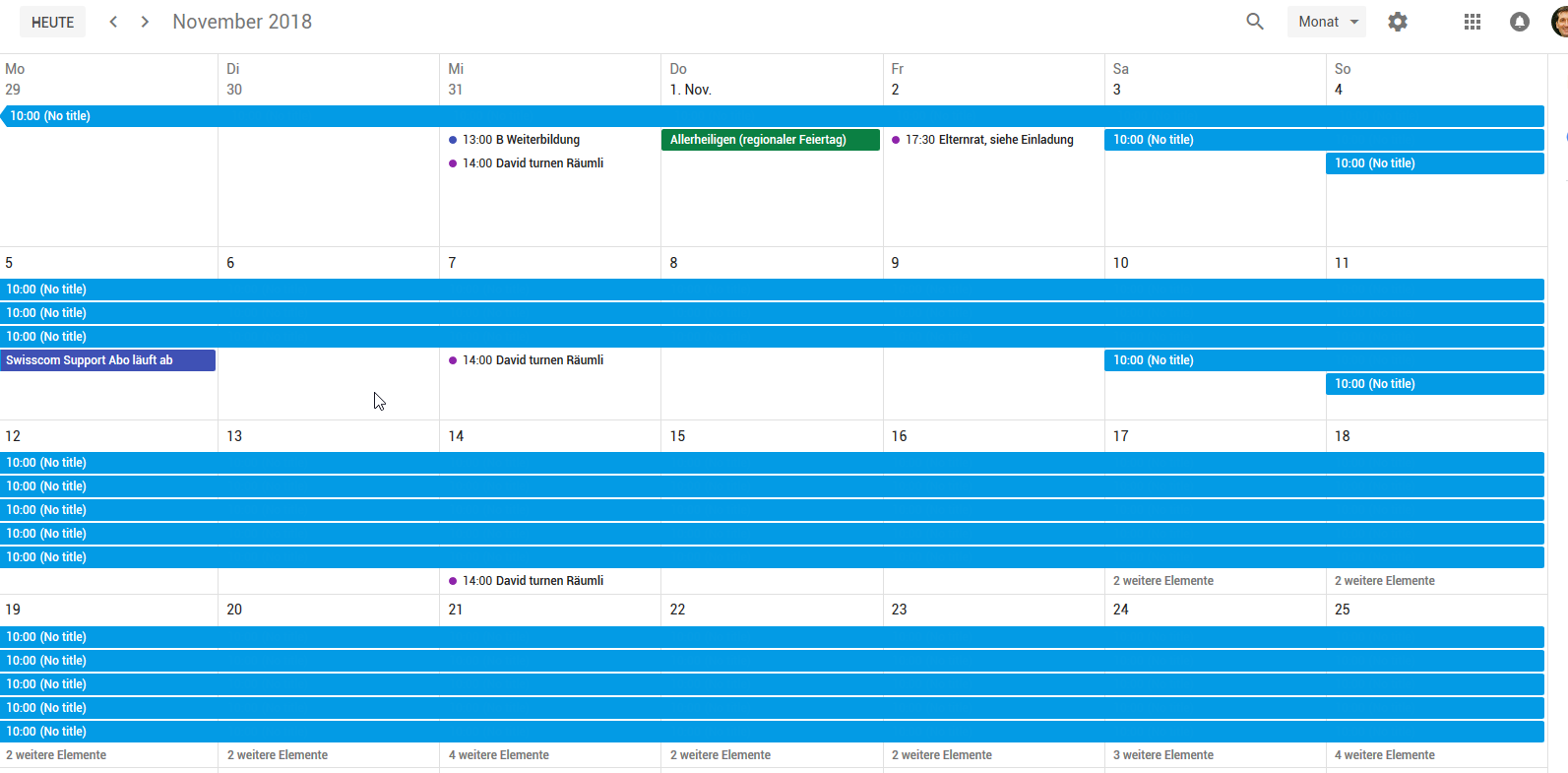Go to the previous month arrow
This screenshot has height=773, width=1568.
tap(113, 22)
